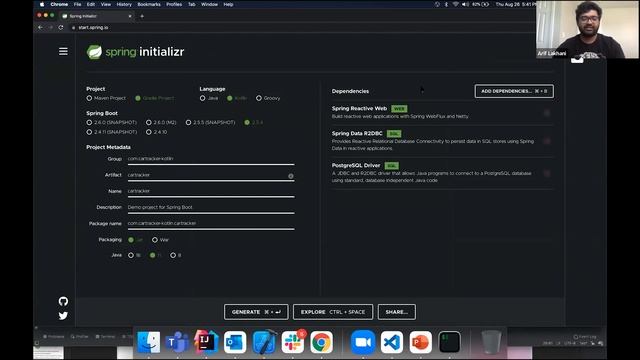Click the volume icon in menu bar
This screenshot has height=360, width=640.
pyautogui.click(x=465, y=4)
